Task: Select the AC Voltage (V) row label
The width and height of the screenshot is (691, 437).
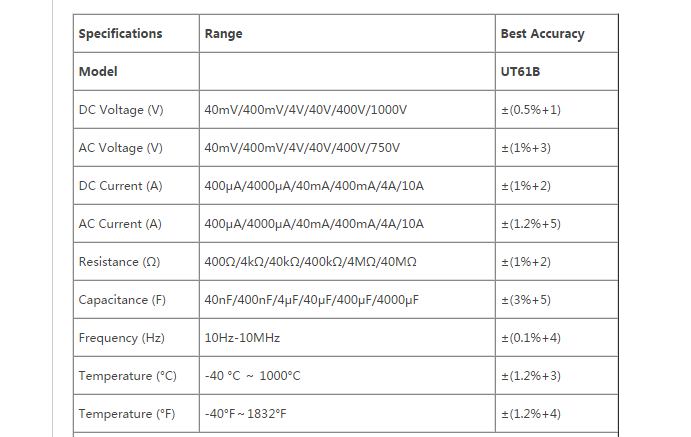Action: coord(120,148)
